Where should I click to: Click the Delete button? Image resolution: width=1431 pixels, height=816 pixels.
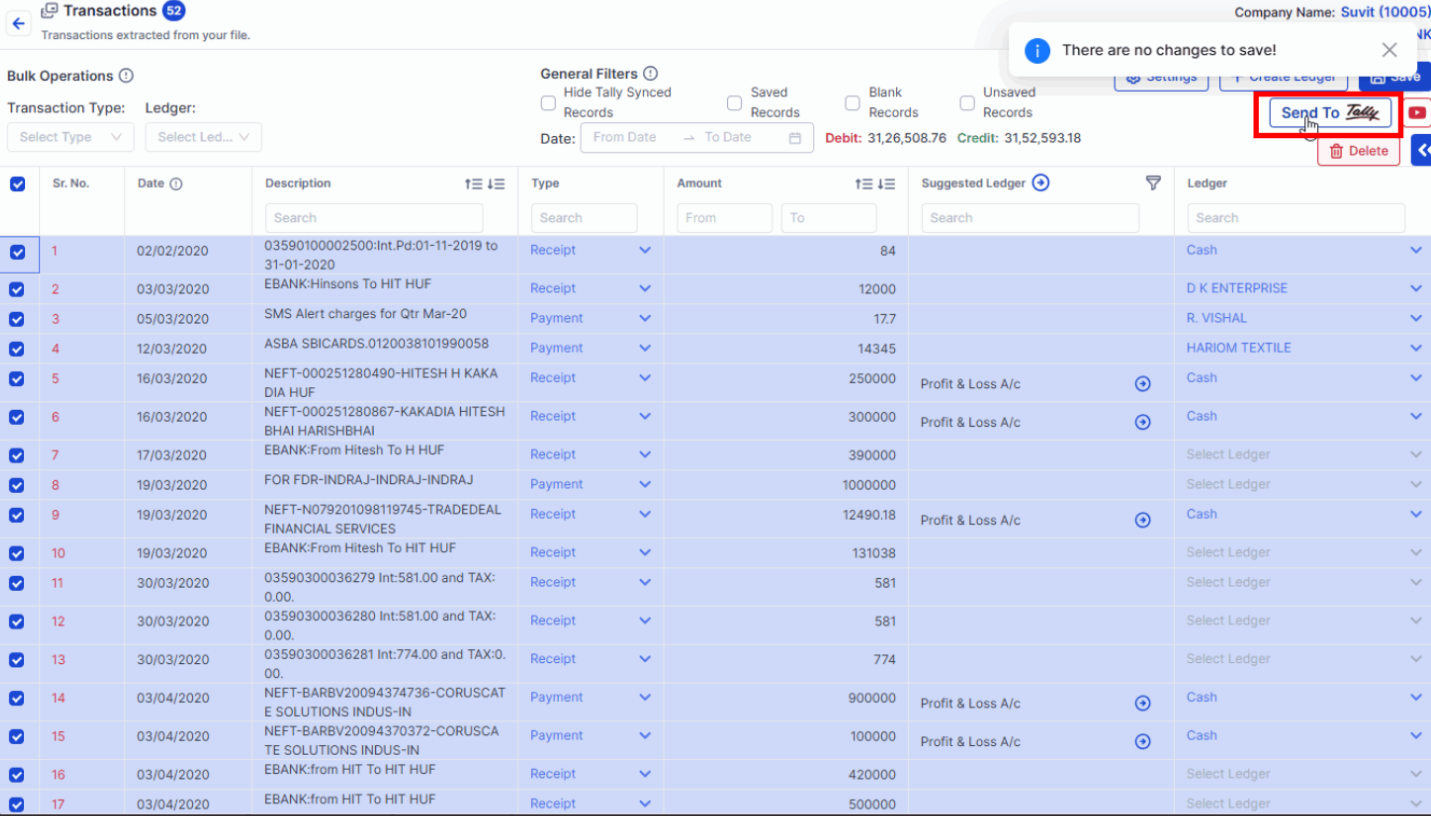click(1358, 151)
